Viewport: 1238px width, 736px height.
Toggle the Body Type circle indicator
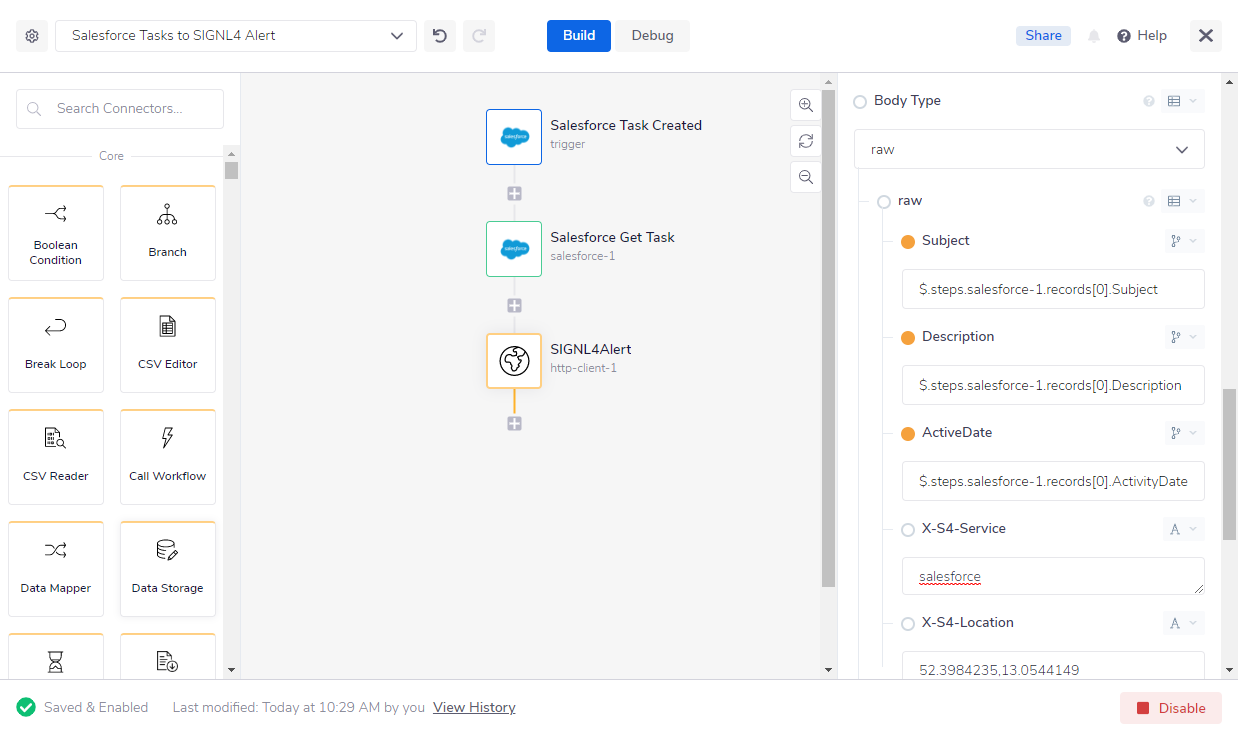[860, 102]
